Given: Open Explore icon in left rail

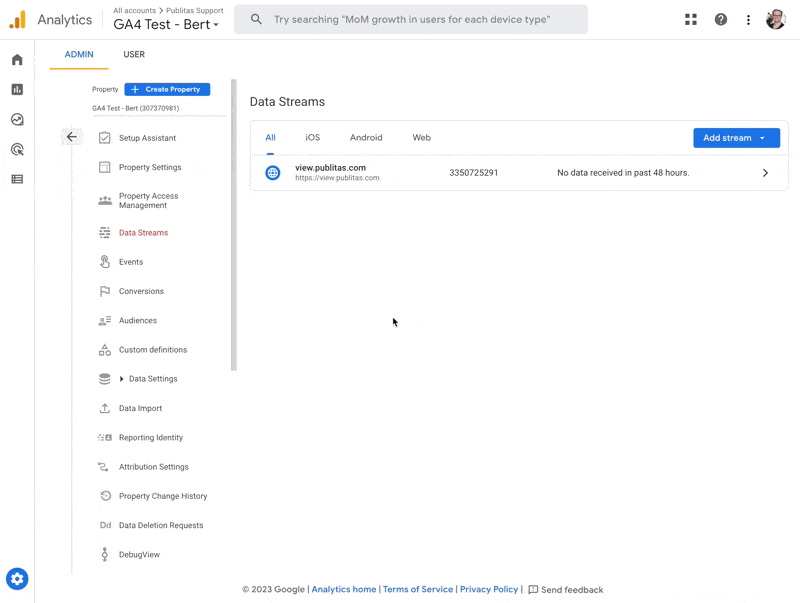Looking at the screenshot, I should (17, 119).
